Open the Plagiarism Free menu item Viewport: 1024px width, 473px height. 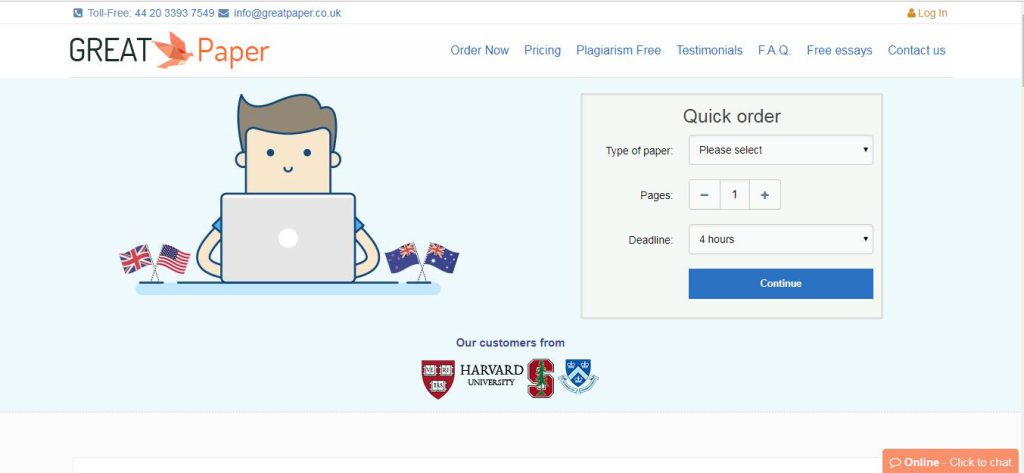pos(618,50)
